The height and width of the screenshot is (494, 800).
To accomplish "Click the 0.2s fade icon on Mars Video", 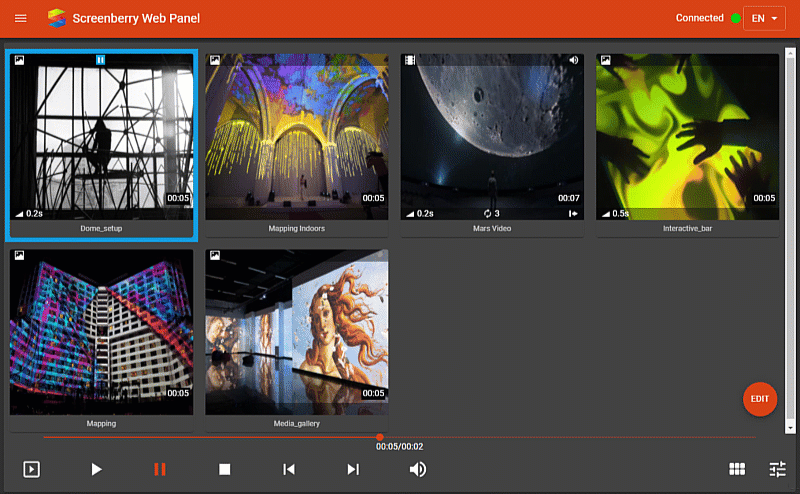I will click(410, 214).
